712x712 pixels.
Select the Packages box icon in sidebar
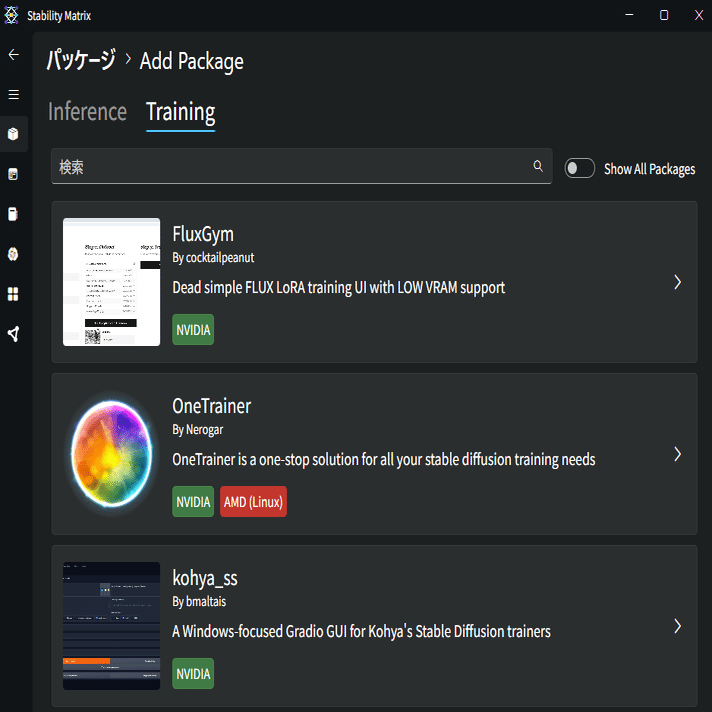(14, 134)
